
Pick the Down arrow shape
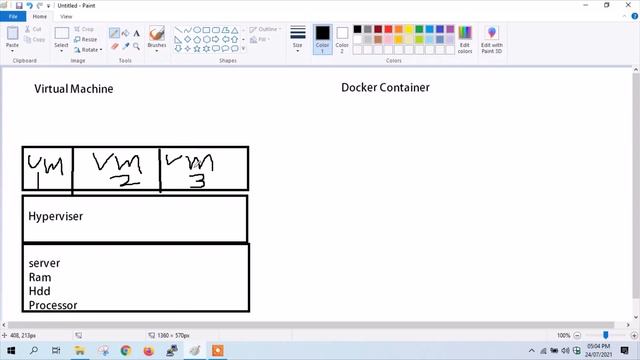(x=178, y=49)
